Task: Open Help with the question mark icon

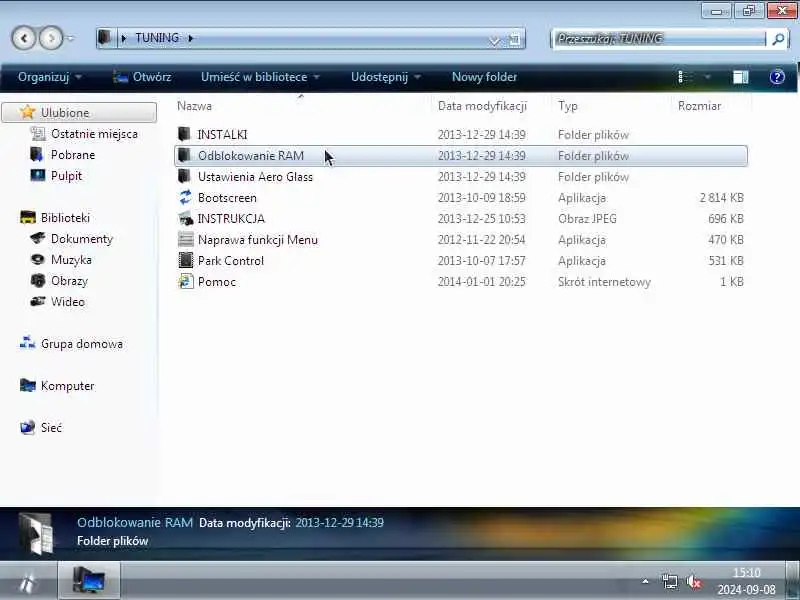Action: point(777,77)
